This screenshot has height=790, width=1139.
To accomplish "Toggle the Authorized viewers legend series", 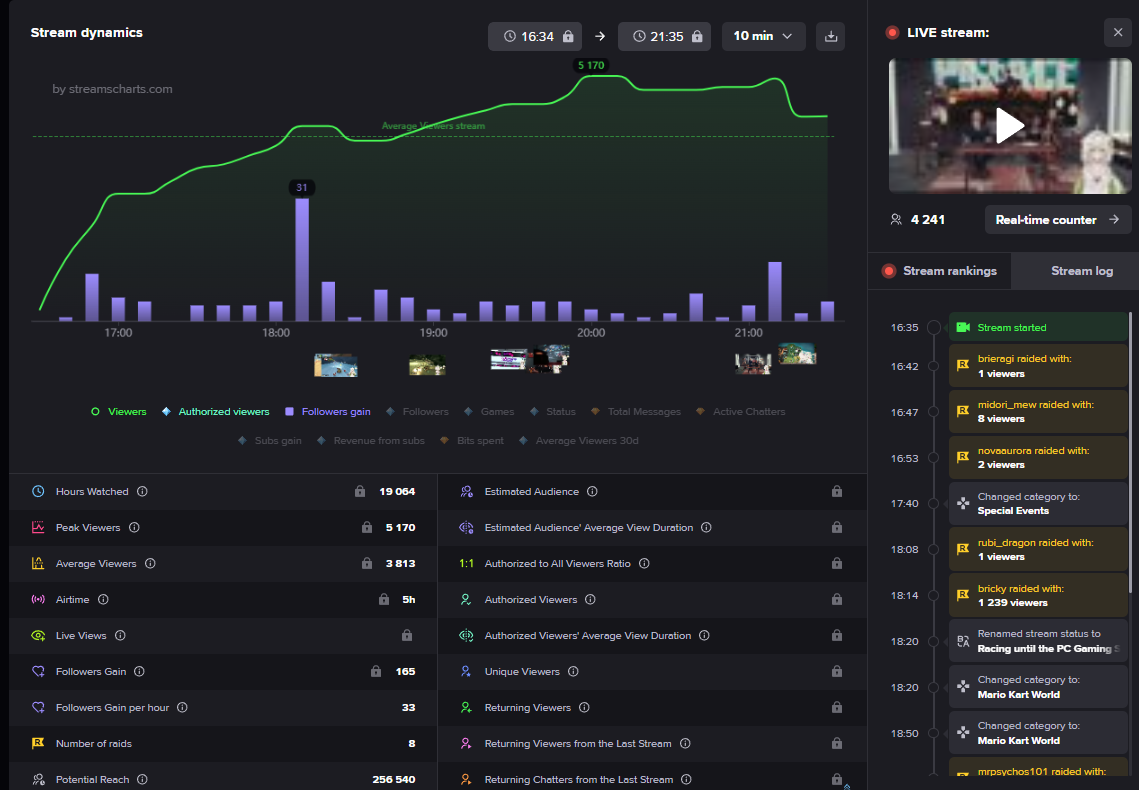I will [x=215, y=412].
